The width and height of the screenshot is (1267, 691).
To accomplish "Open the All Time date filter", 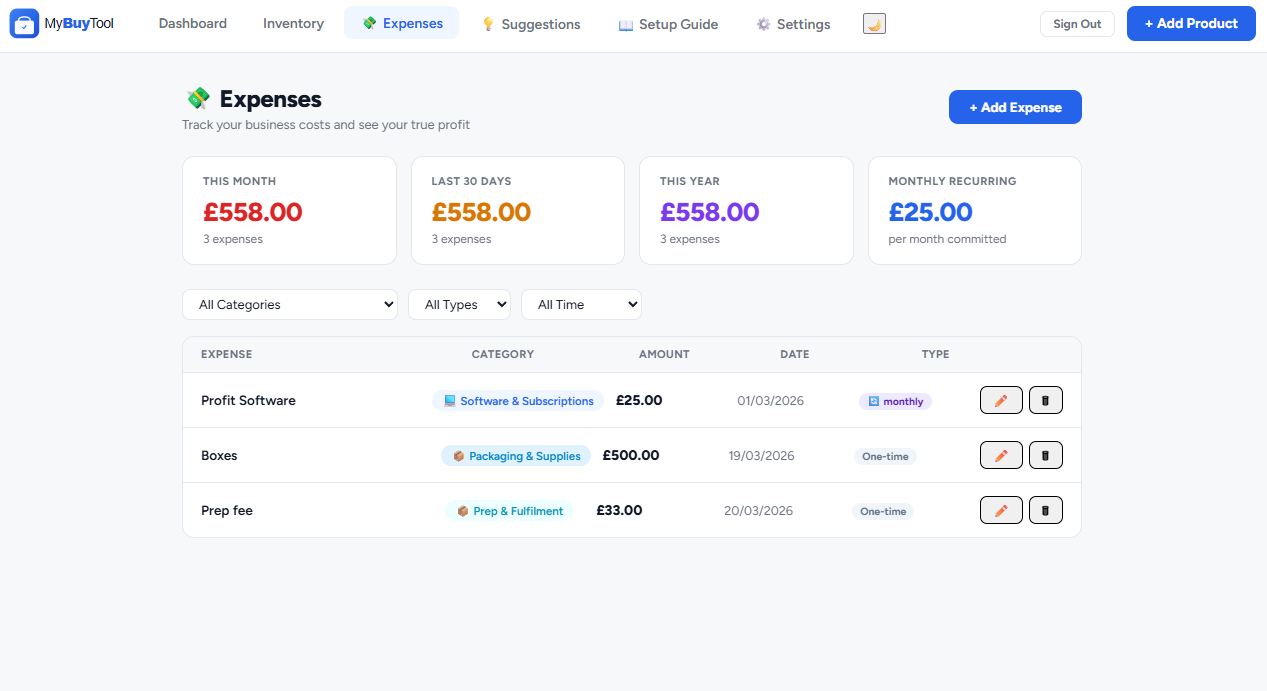I will 581,305.
